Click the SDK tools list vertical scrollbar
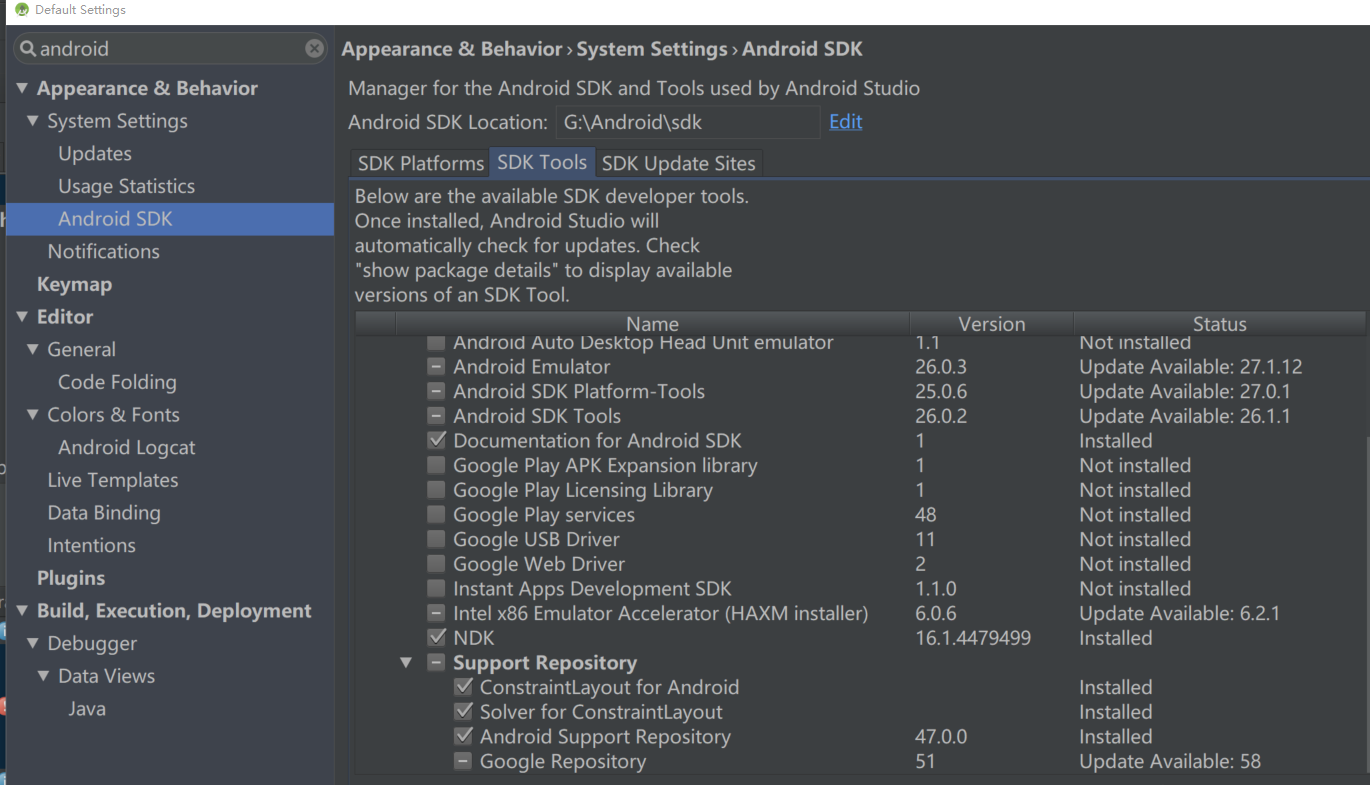This screenshot has width=1370, height=785. [x=1367, y=605]
